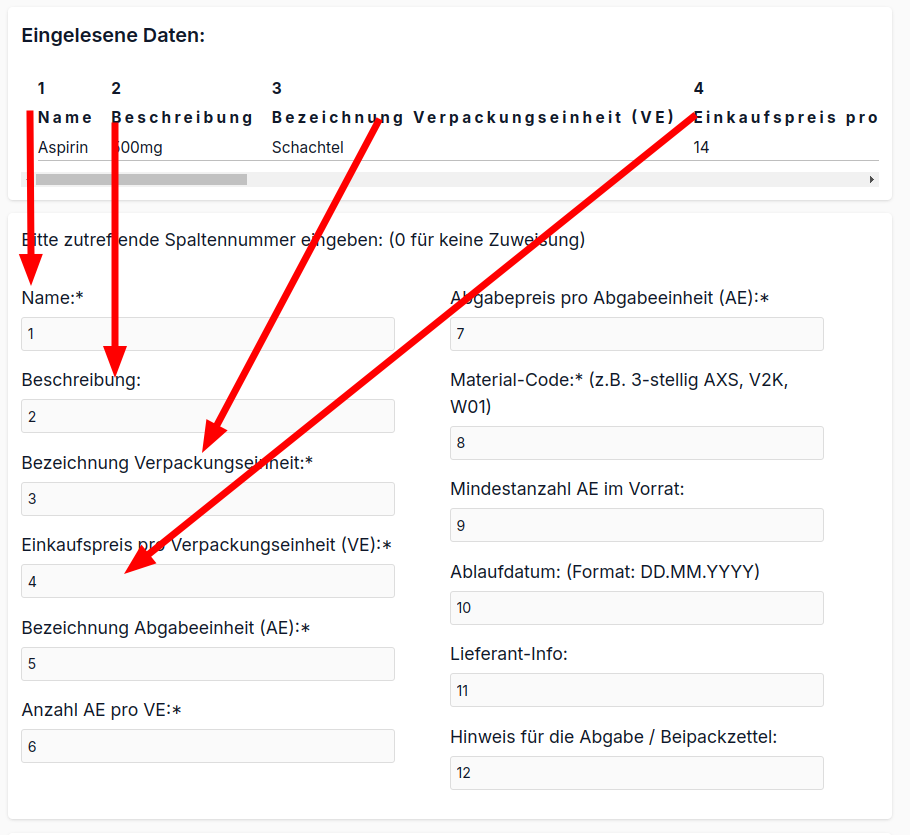Click the Material-Code input field
The image size is (910, 835).
[637, 443]
